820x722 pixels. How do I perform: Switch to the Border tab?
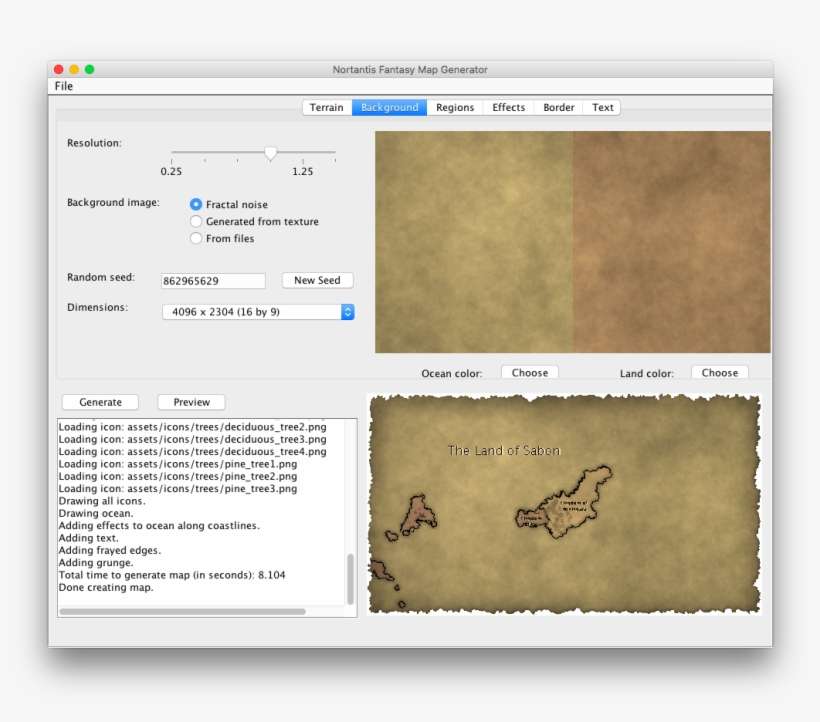pos(558,107)
